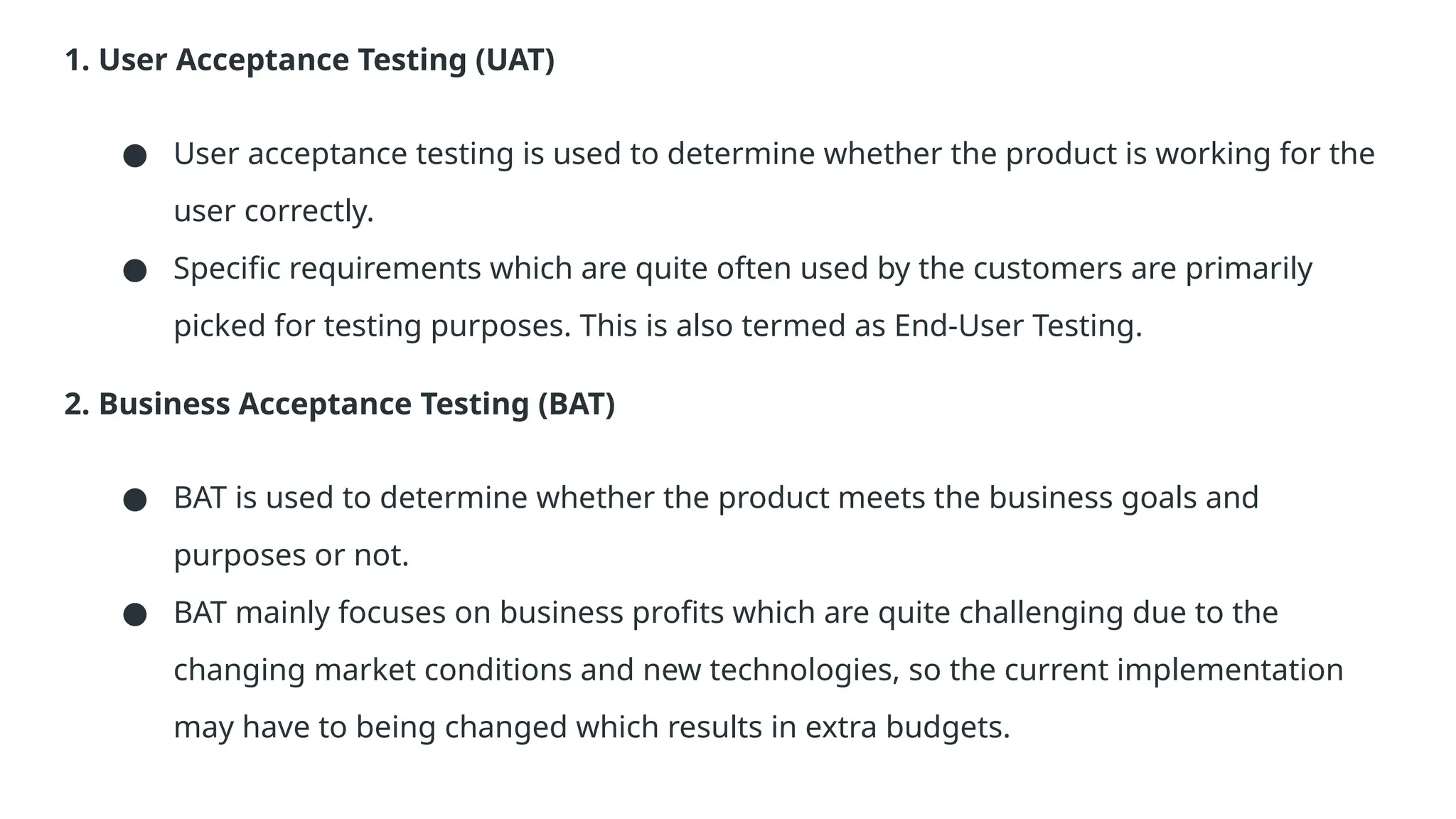Click the number "1." in the first heading
Viewport: 1456px width, 819px height.
[77, 60]
